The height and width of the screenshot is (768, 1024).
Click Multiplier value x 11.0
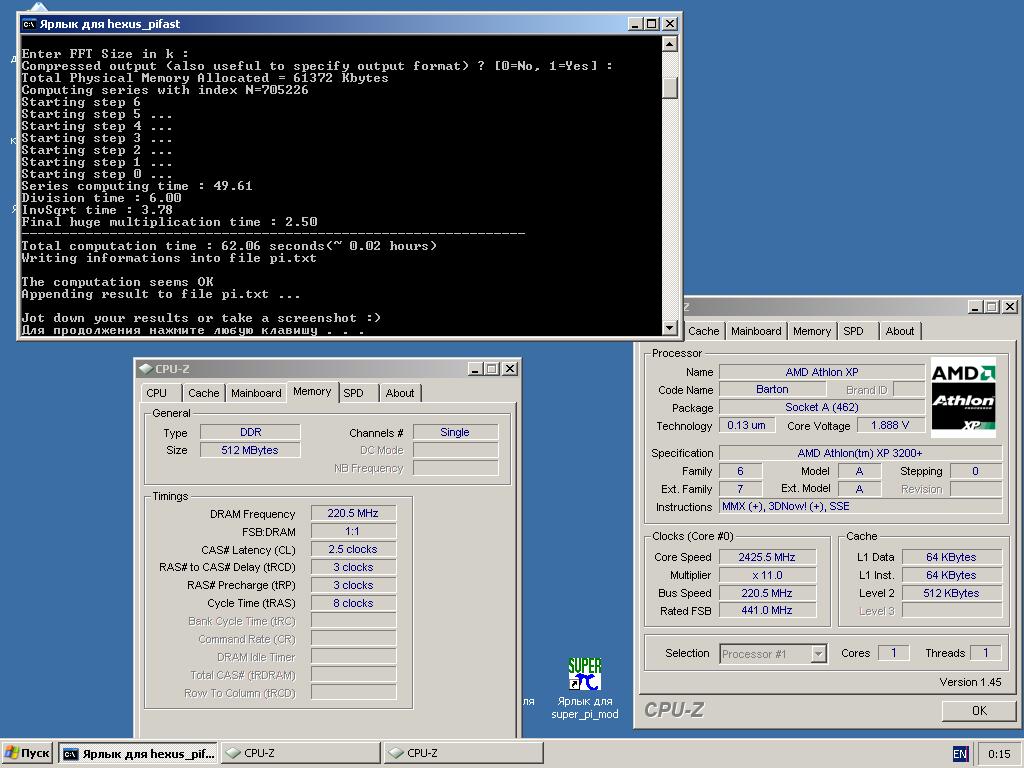(x=767, y=575)
